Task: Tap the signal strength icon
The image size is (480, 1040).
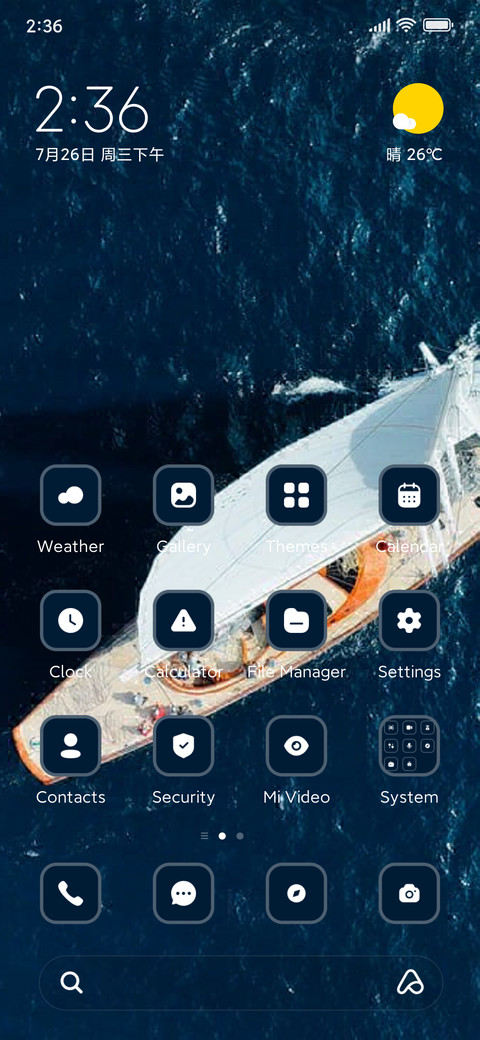Action: pyautogui.click(x=380, y=27)
